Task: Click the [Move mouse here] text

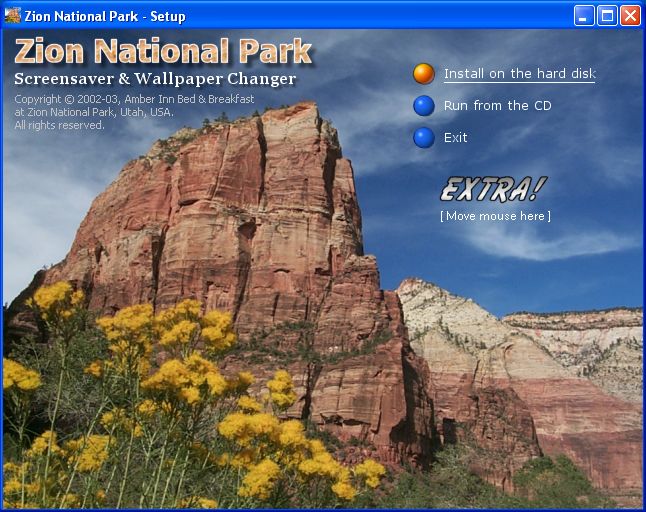Action: (495, 216)
